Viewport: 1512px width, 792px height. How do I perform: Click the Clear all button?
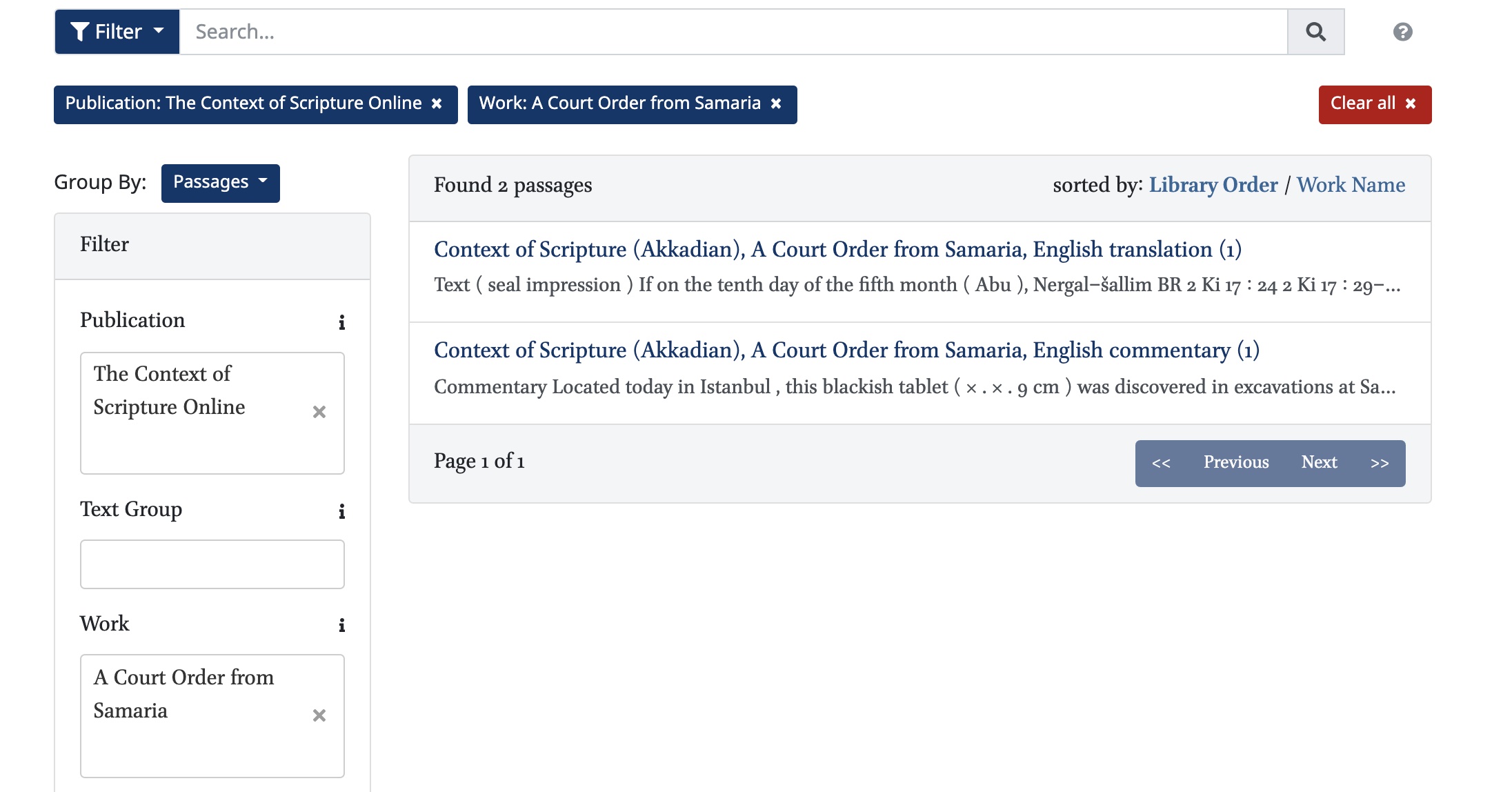pos(1375,104)
